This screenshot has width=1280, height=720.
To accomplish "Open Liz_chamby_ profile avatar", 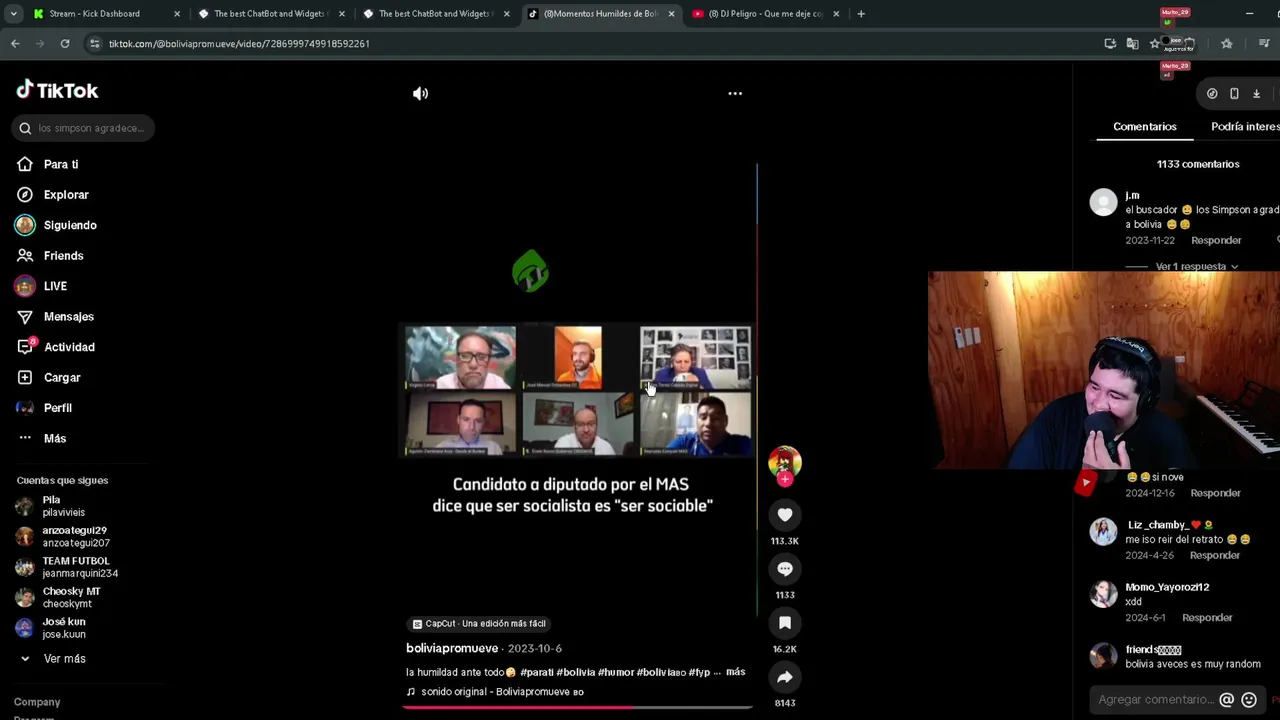I will 1103,532.
